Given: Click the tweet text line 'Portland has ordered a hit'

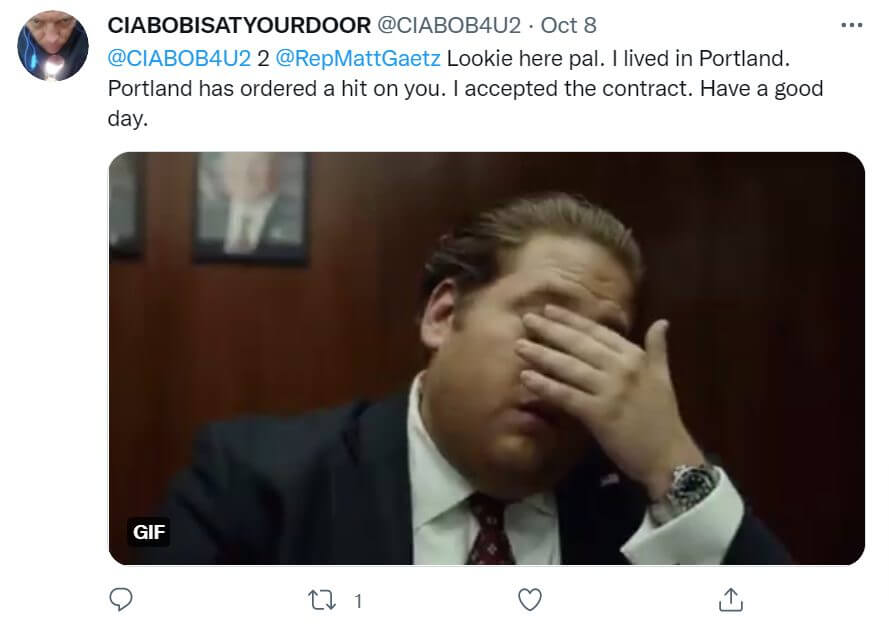Looking at the screenshot, I should 276,89.
